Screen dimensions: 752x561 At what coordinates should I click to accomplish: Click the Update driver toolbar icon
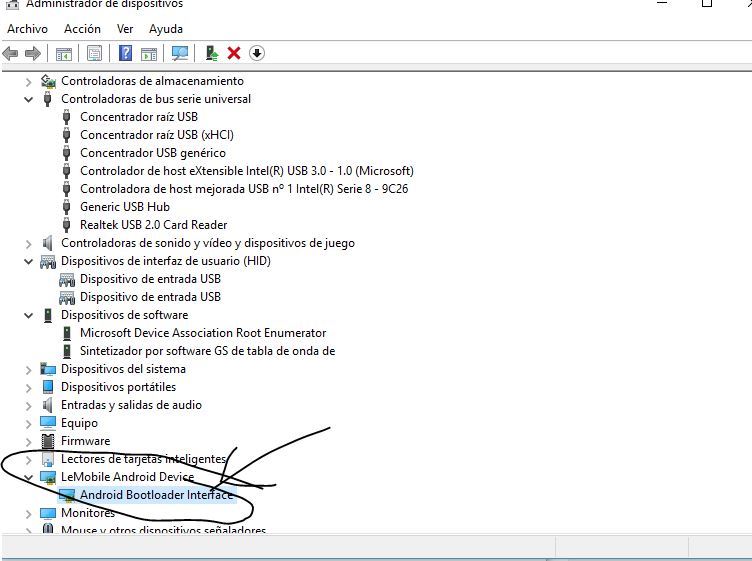point(211,53)
